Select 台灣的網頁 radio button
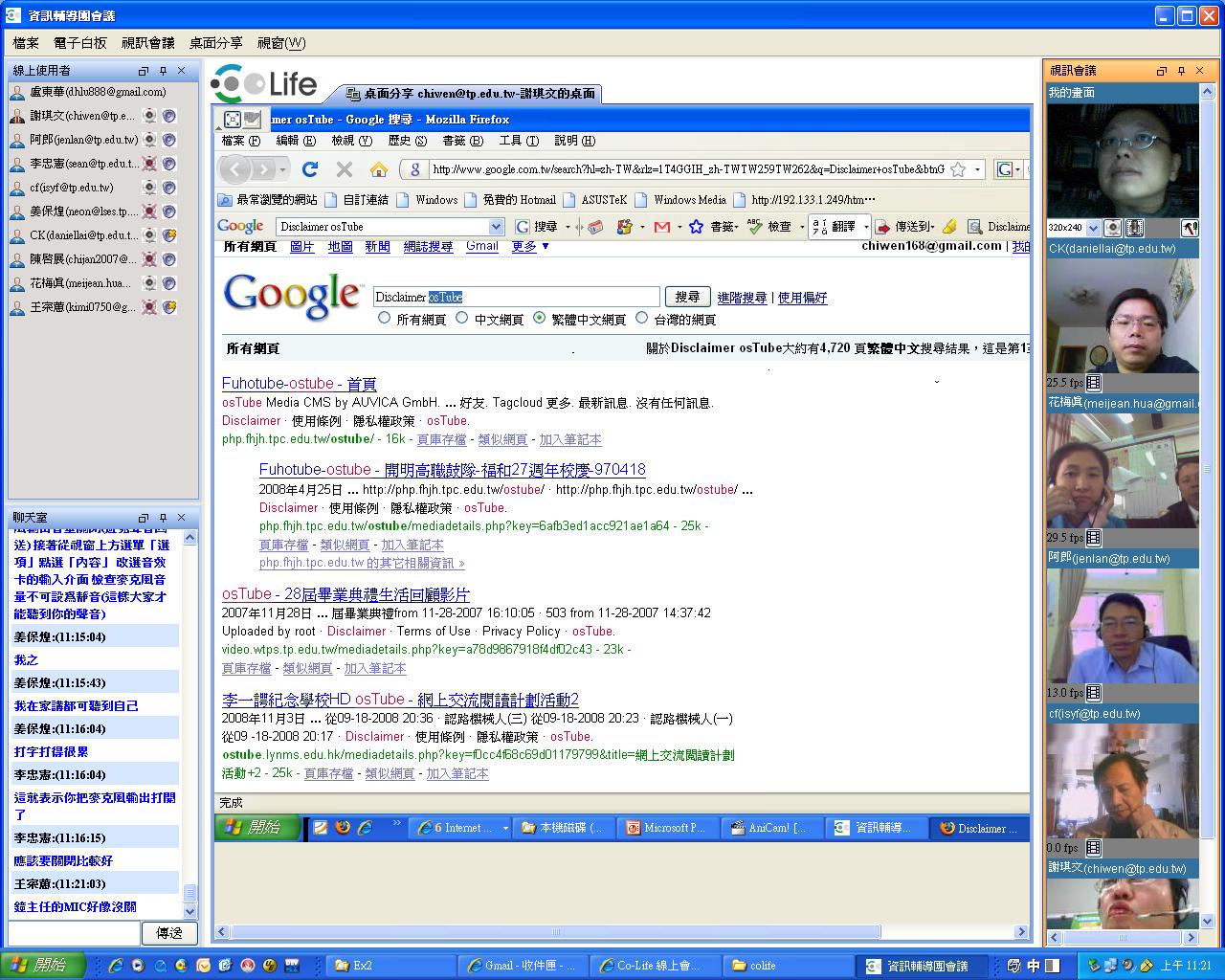 click(641, 318)
